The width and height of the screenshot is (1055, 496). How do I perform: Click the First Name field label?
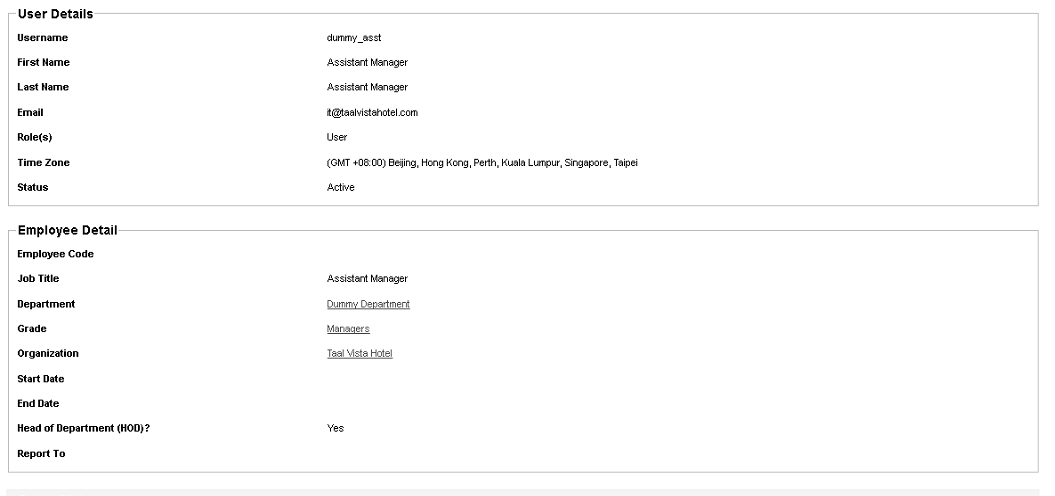coord(44,63)
